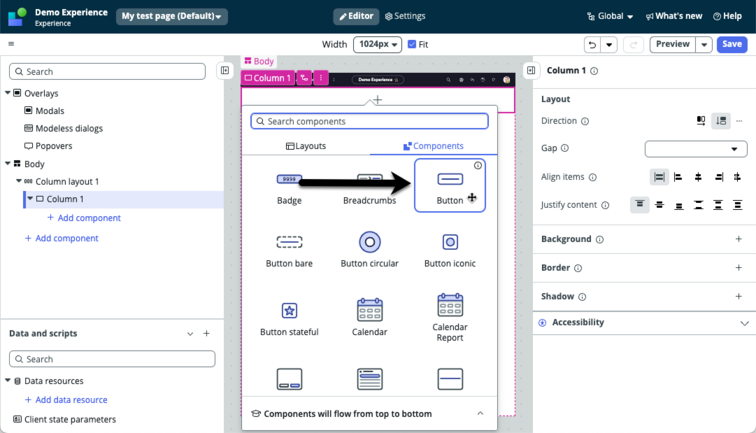Image resolution: width=756 pixels, height=433 pixels.
Task: Open the What's new menu
Action: pos(674,16)
